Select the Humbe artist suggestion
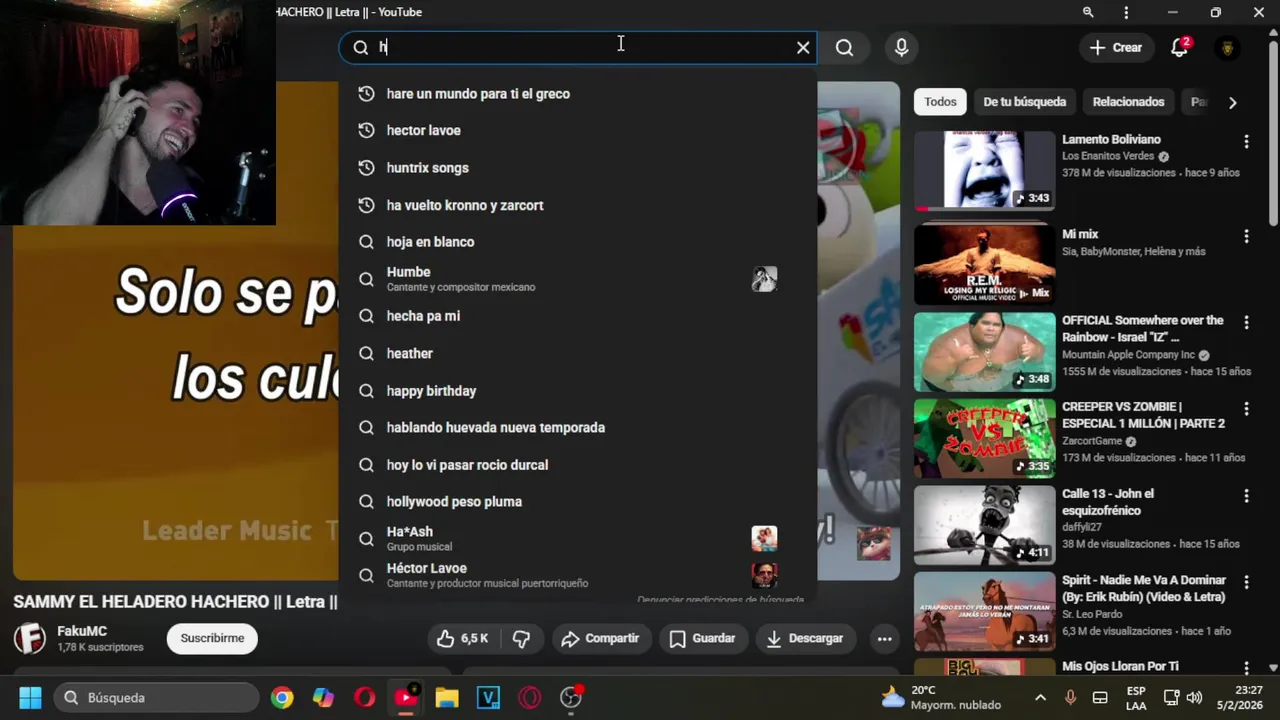 578,279
